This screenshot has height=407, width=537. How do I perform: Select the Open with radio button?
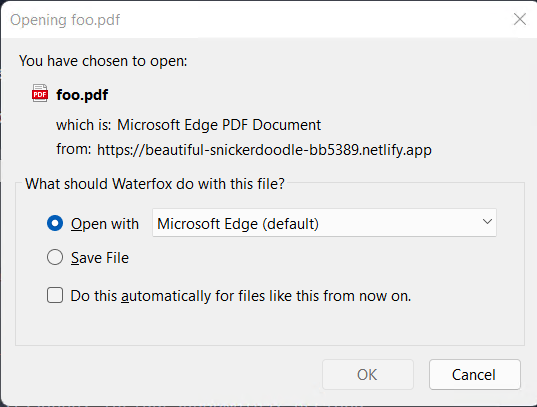click(x=55, y=223)
